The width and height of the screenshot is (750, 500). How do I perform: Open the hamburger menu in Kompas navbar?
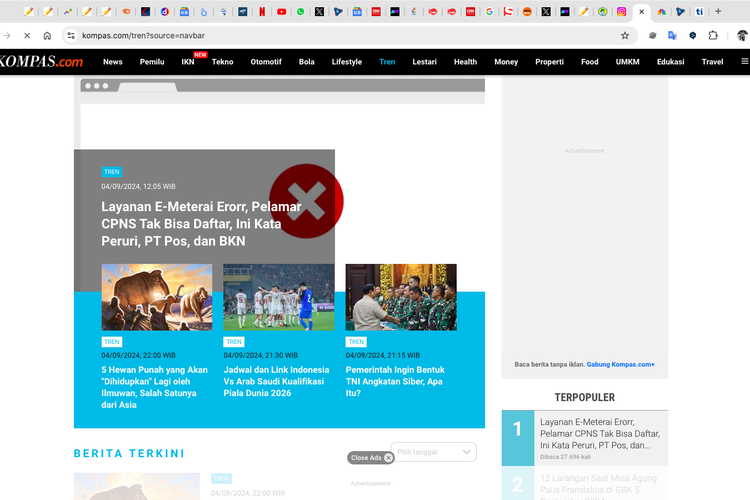point(744,61)
